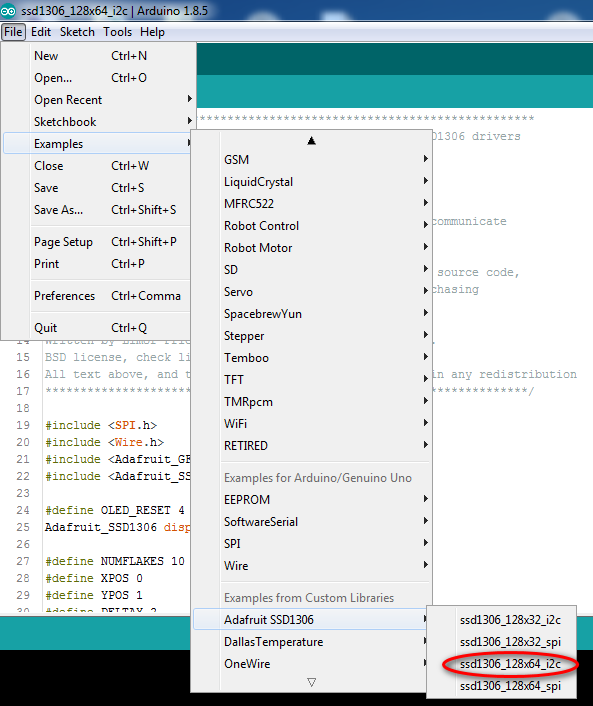Click the scroll-down arrow in the Examples list
Screen dimensions: 593x706
point(311,682)
